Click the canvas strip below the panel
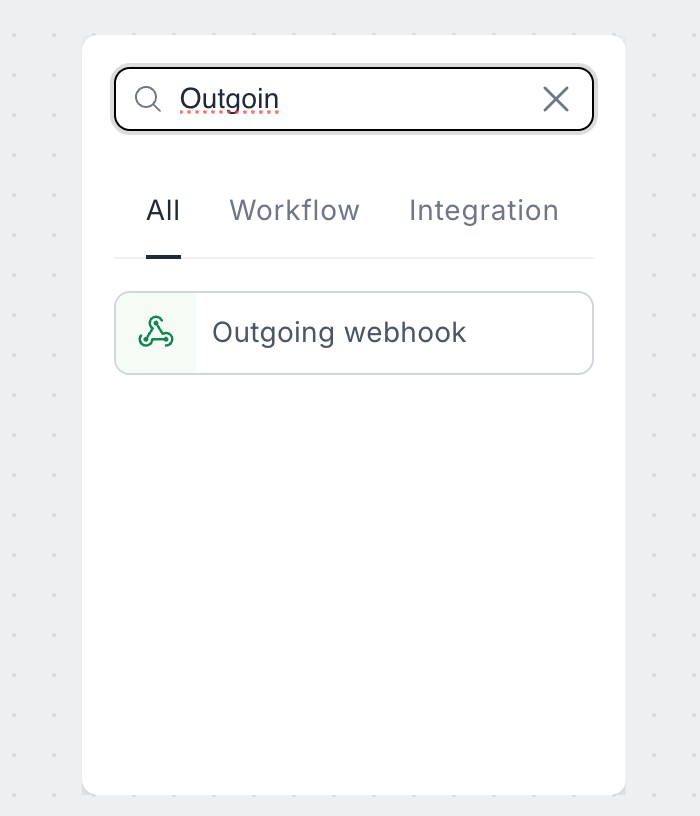Viewport: 700px width, 816px height. [350, 805]
